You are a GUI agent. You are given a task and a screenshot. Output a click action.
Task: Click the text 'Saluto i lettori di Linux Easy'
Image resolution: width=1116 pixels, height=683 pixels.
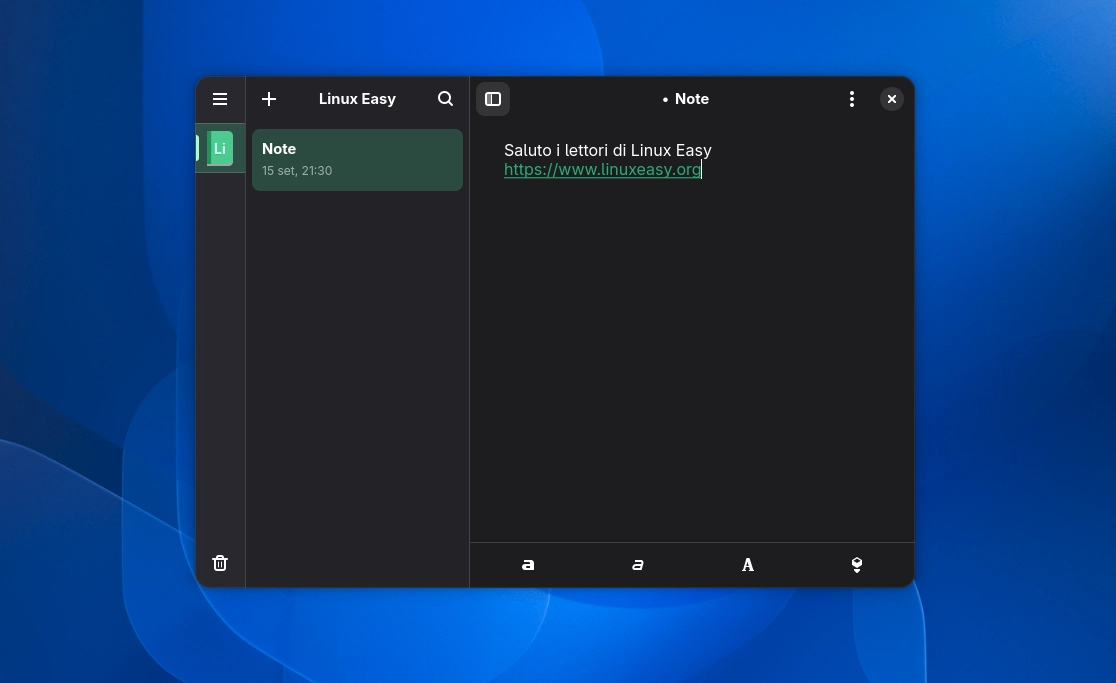coord(608,150)
